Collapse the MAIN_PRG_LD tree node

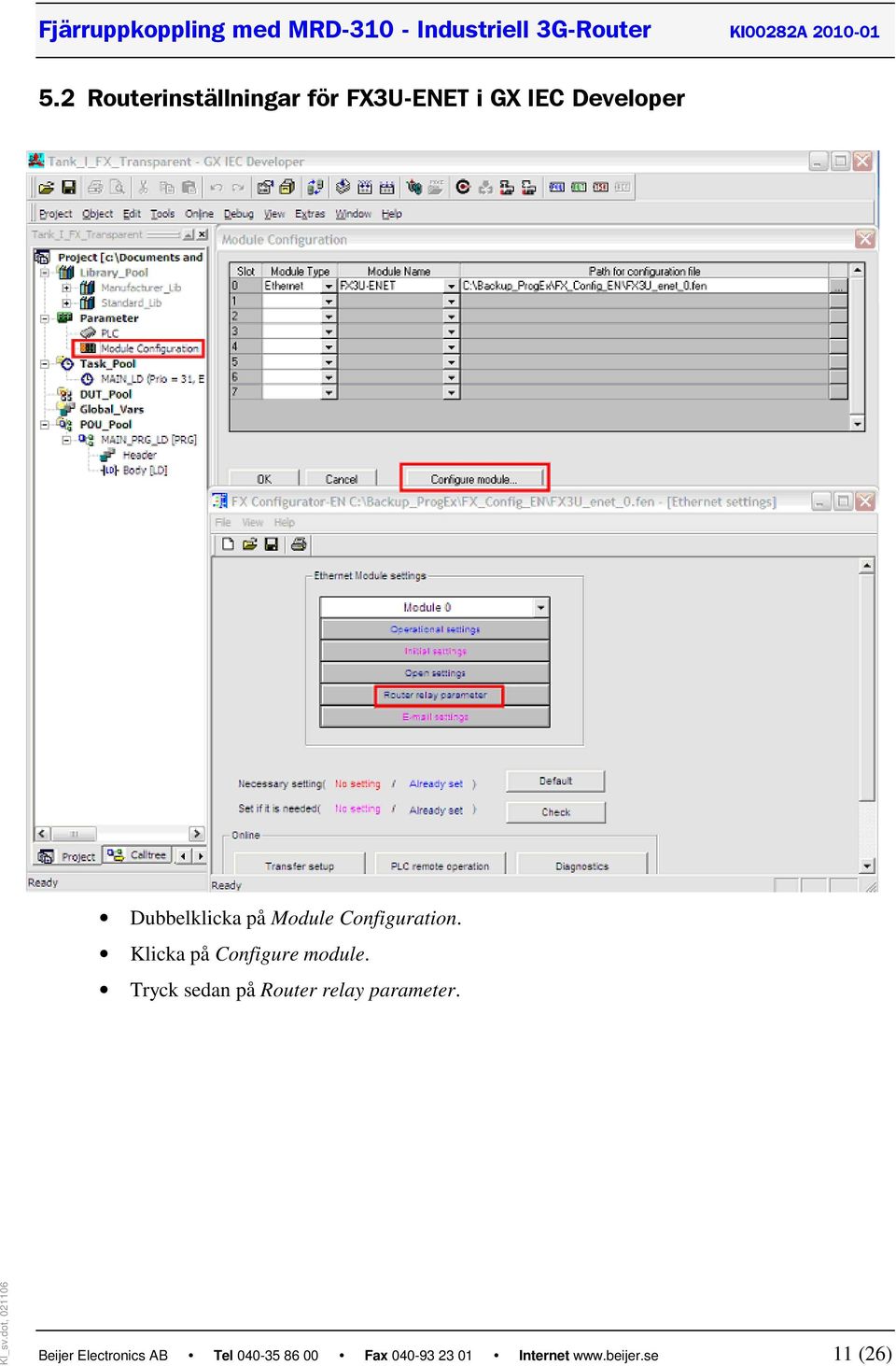tap(65, 440)
